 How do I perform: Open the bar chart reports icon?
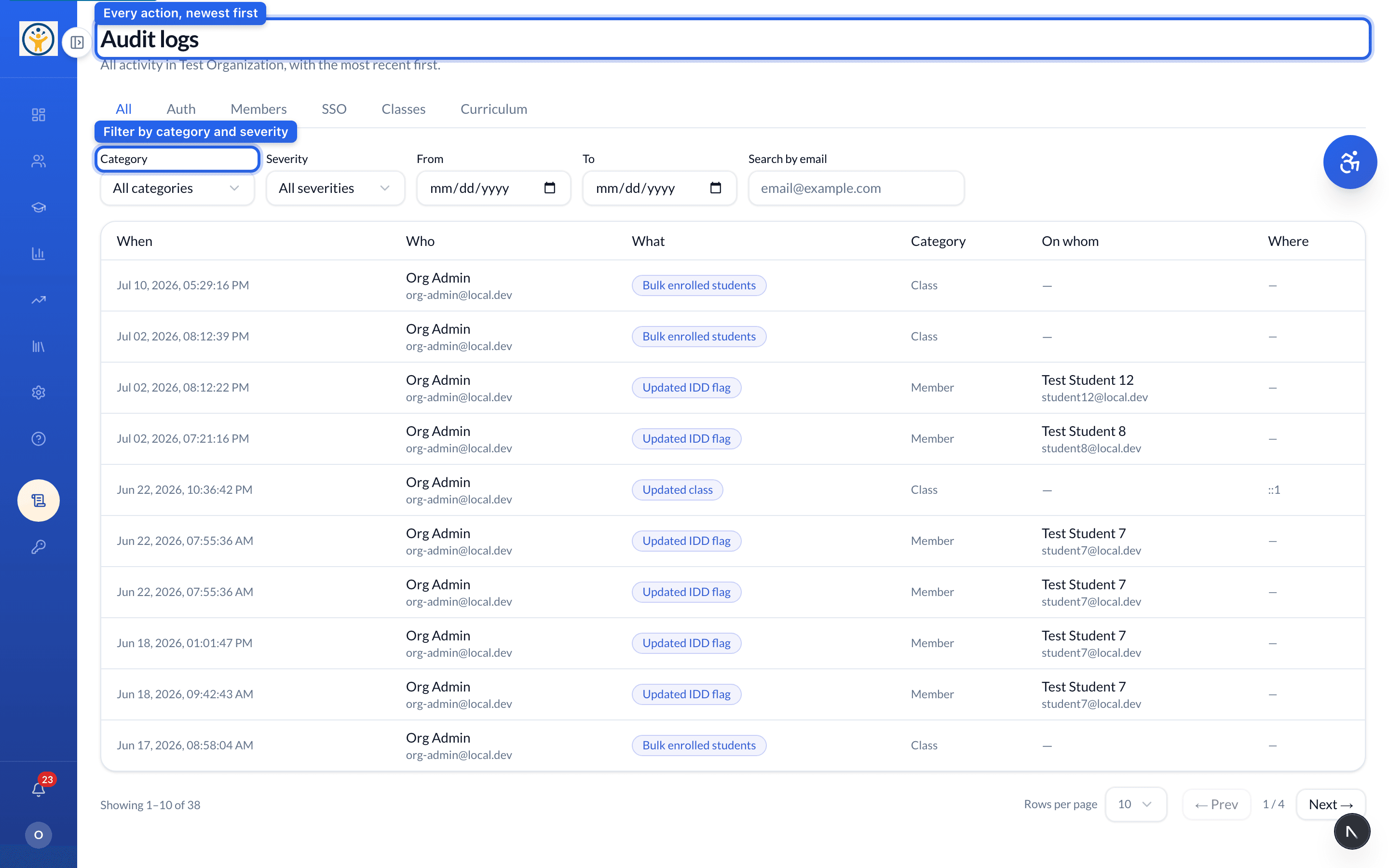39,254
